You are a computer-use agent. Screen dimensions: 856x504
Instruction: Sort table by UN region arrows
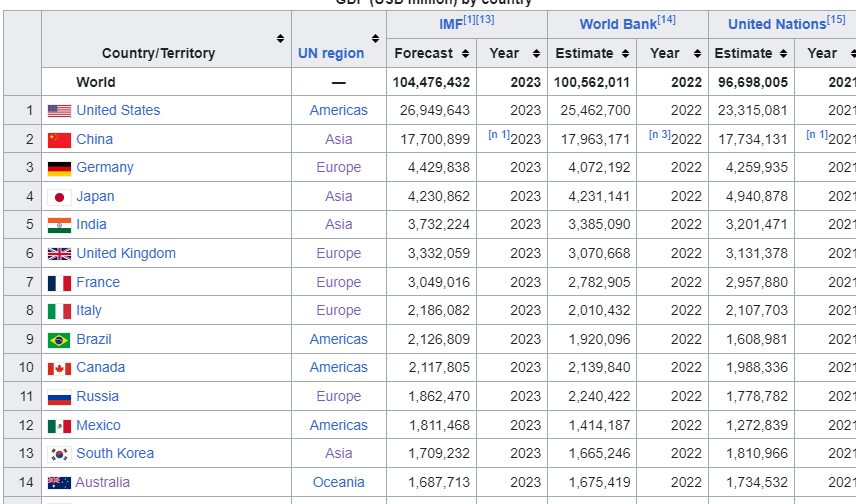375,38
